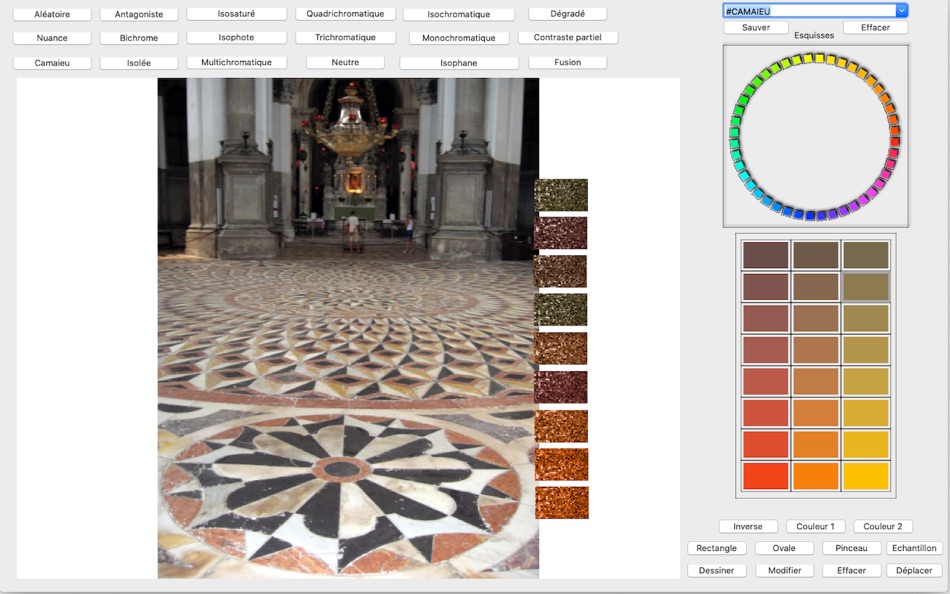The width and height of the screenshot is (950, 594).
Task: Click the Nuance button
Action: pos(52,38)
